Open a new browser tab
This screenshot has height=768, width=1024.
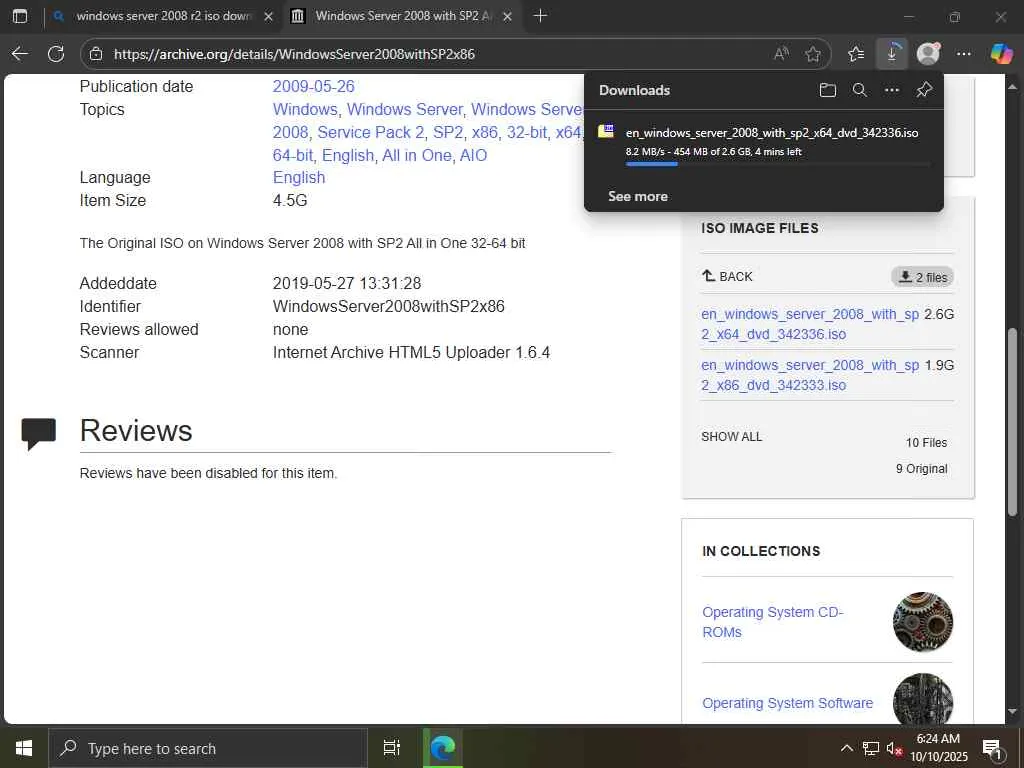pyautogui.click(x=540, y=16)
